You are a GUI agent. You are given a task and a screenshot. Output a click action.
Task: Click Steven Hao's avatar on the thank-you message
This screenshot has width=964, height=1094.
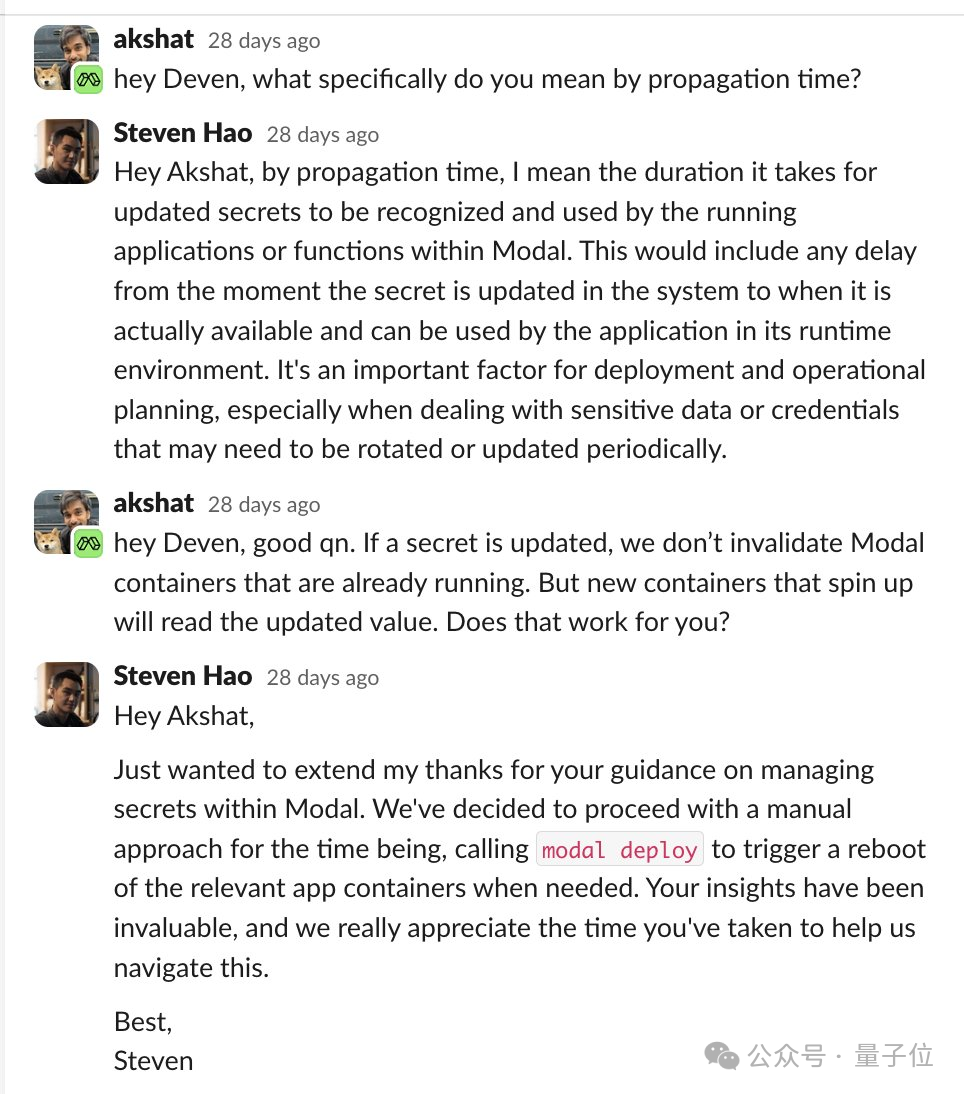(x=67, y=693)
